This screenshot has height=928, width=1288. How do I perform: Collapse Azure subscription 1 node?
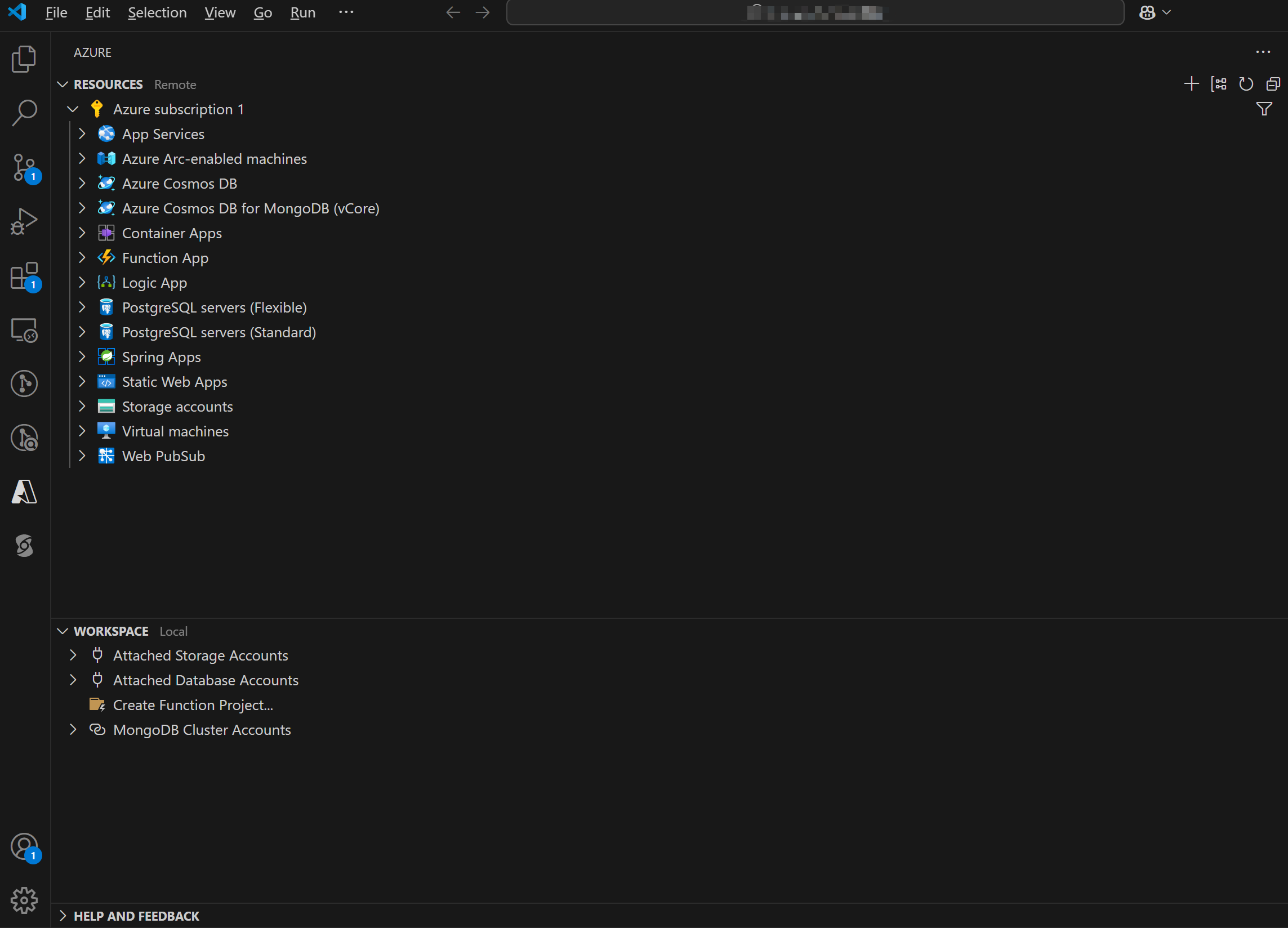tap(73, 109)
